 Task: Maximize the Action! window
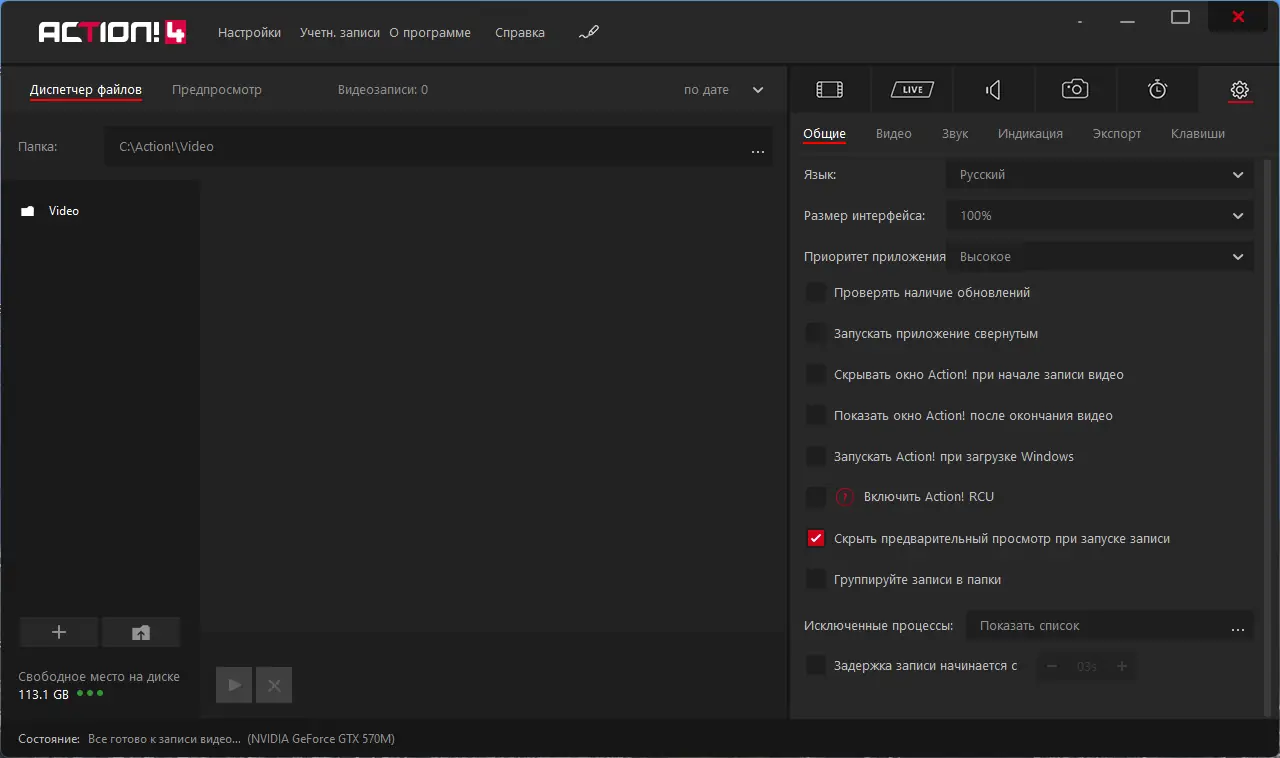point(1181,17)
